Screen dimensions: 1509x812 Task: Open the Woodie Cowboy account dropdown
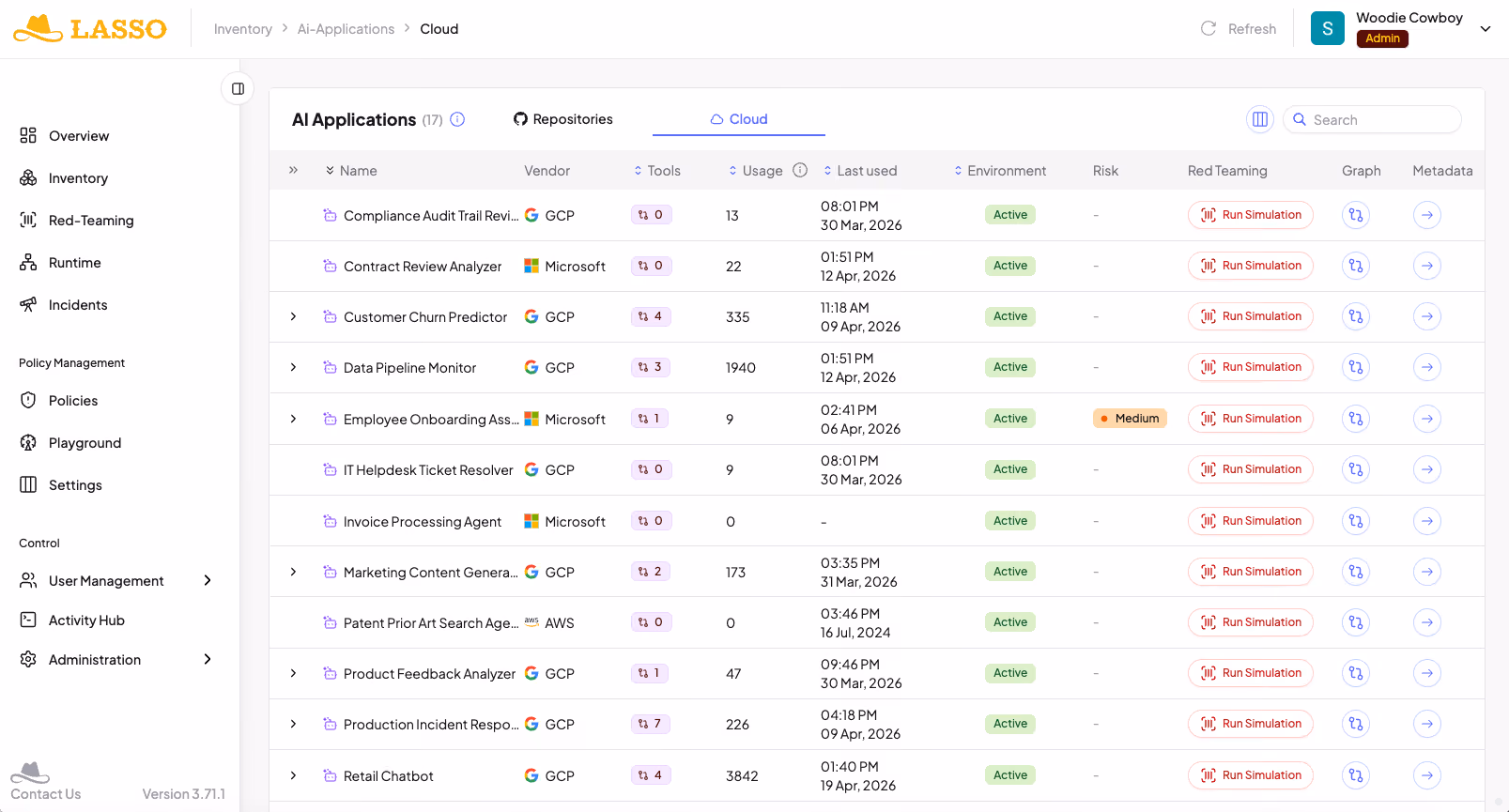(x=1486, y=29)
